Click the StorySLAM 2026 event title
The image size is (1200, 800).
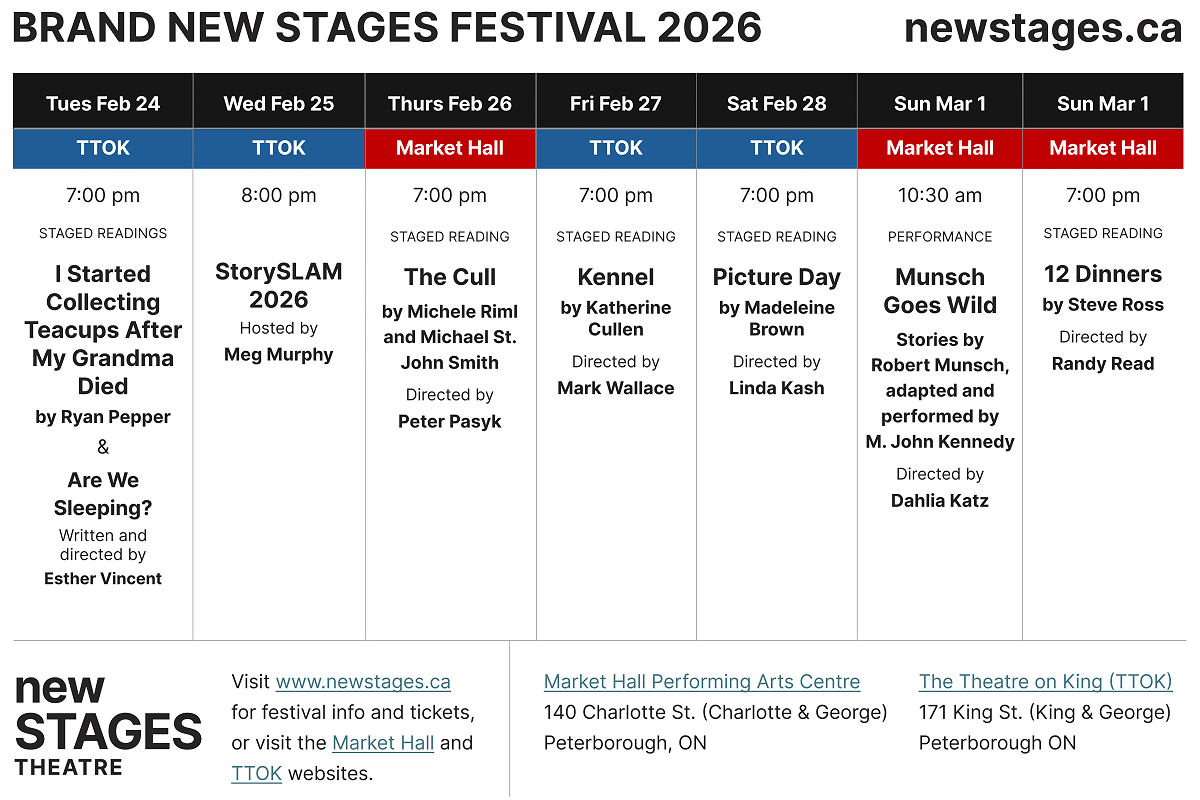(279, 286)
